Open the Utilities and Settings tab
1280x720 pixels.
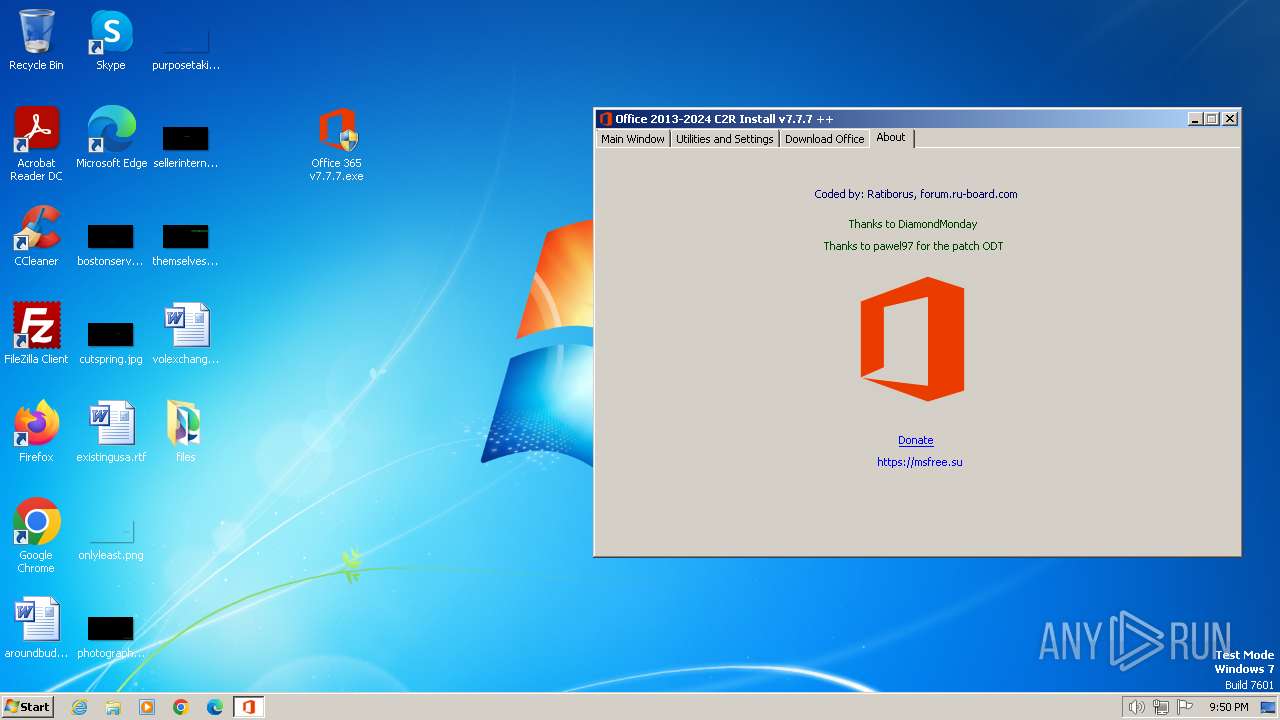[x=725, y=139]
